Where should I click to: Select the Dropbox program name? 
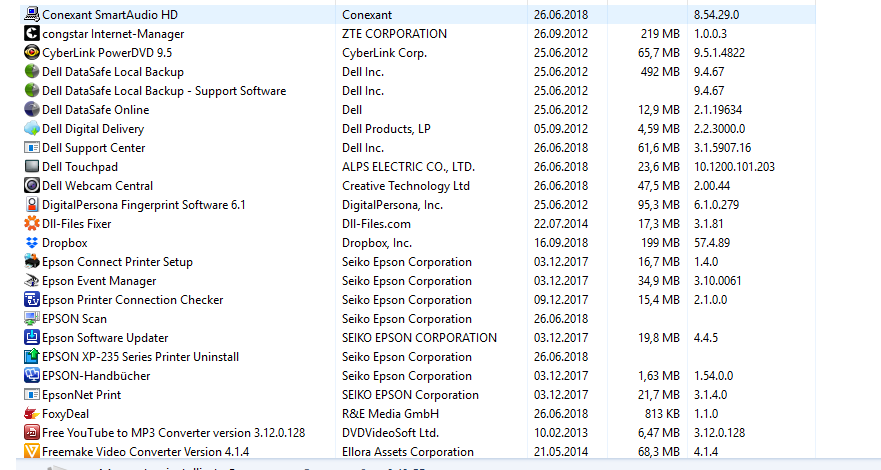65,243
